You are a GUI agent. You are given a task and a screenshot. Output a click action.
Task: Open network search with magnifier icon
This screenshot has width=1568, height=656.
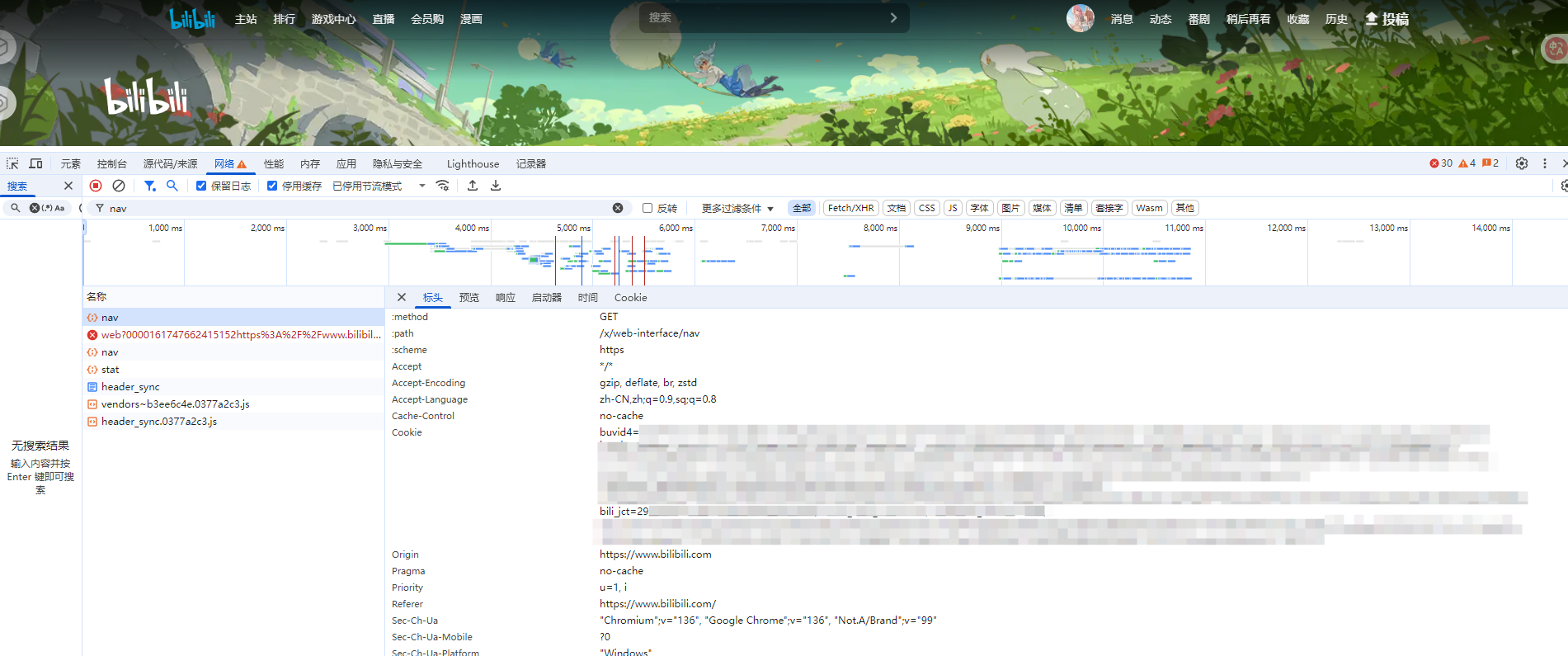[x=172, y=186]
